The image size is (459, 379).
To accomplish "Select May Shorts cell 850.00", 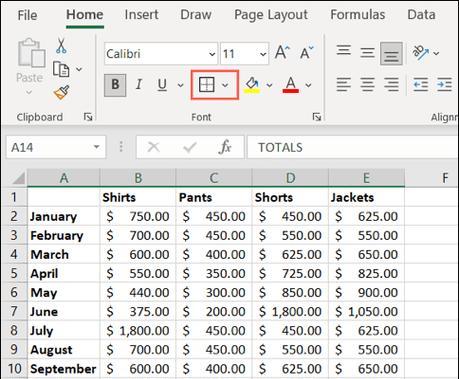I will pos(290,293).
